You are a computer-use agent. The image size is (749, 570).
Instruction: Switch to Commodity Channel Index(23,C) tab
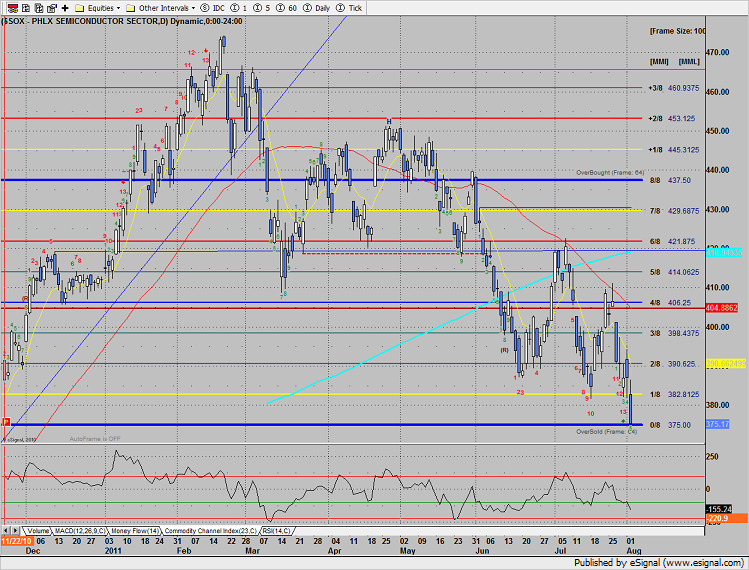(x=211, y=531)
